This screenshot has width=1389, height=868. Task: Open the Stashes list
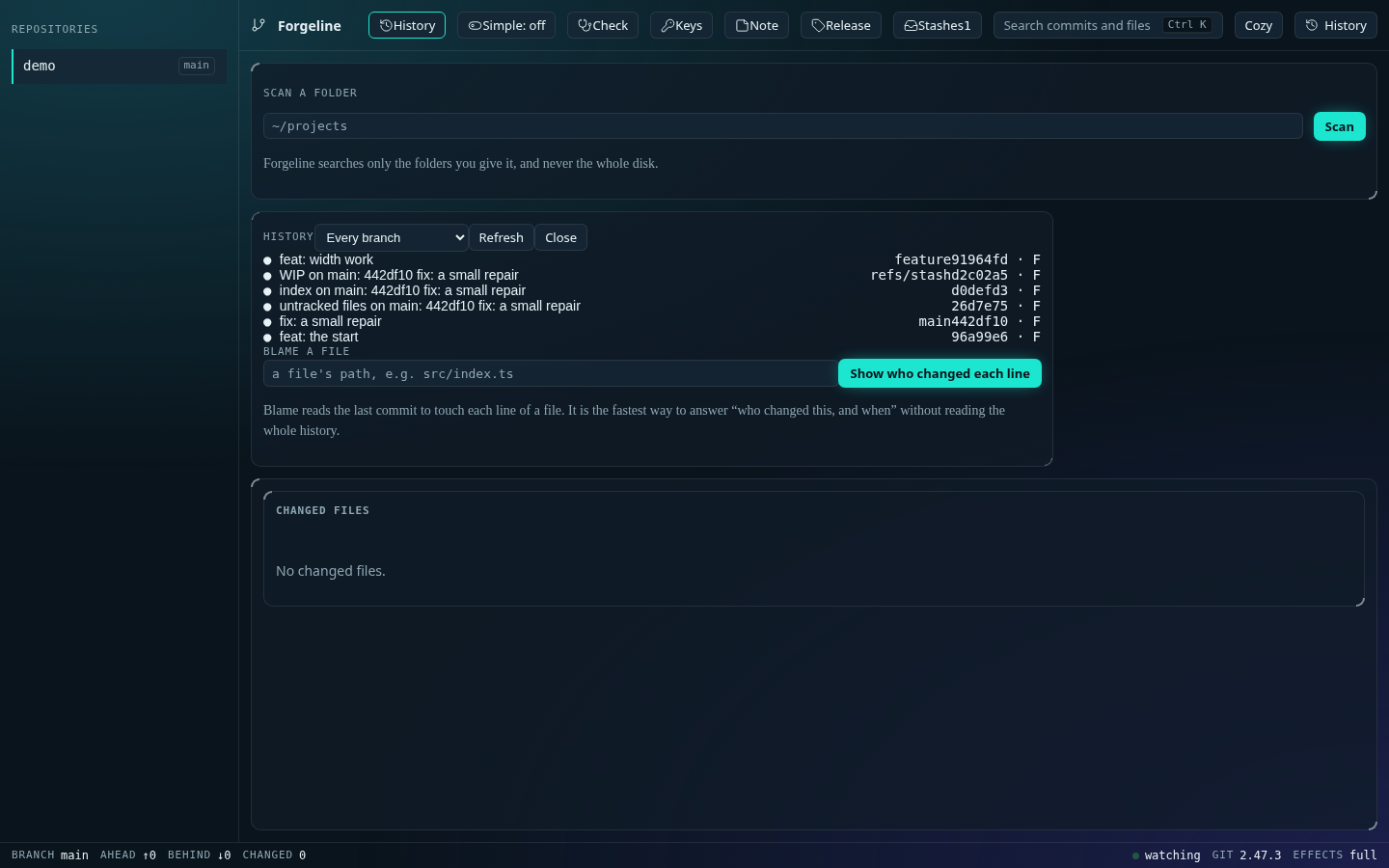(938, 25)
